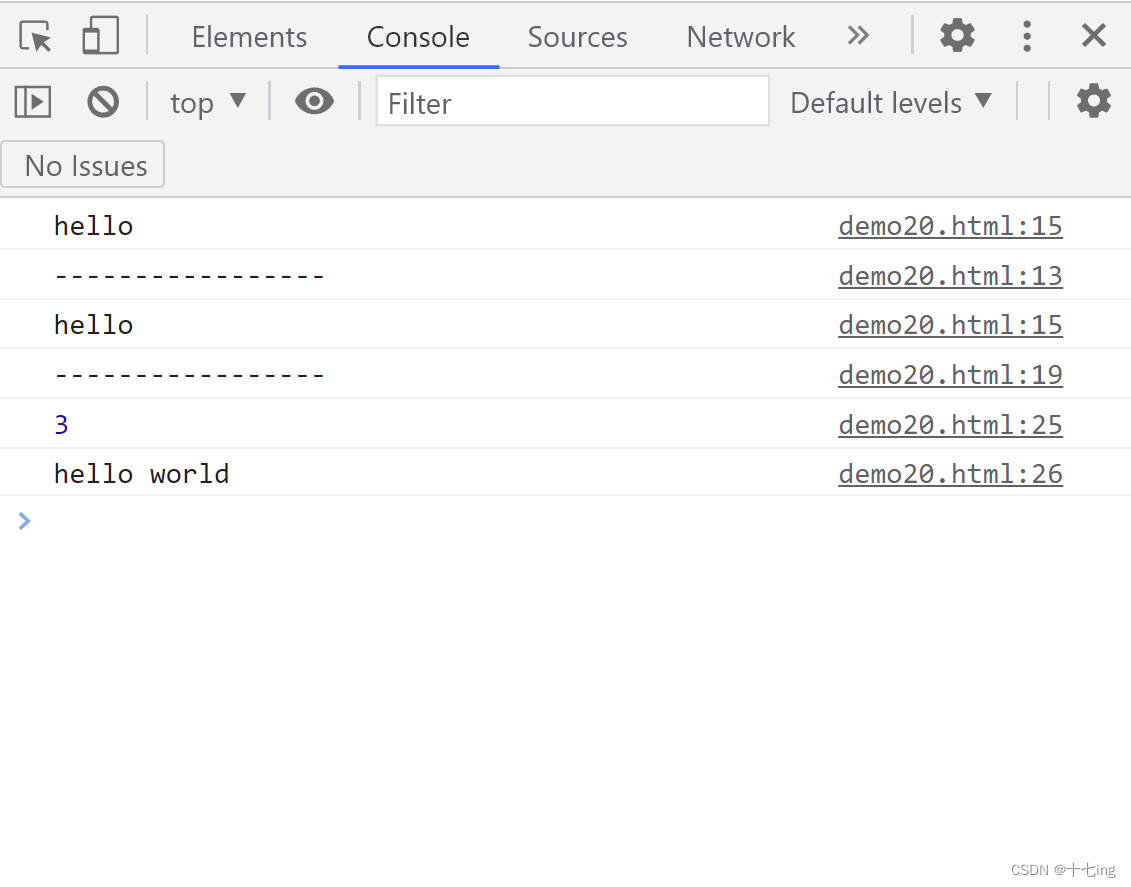Select the first "hello" log message
This screenshot has height=887, width=1131.
pyautogui.click(x=94, y=226)
